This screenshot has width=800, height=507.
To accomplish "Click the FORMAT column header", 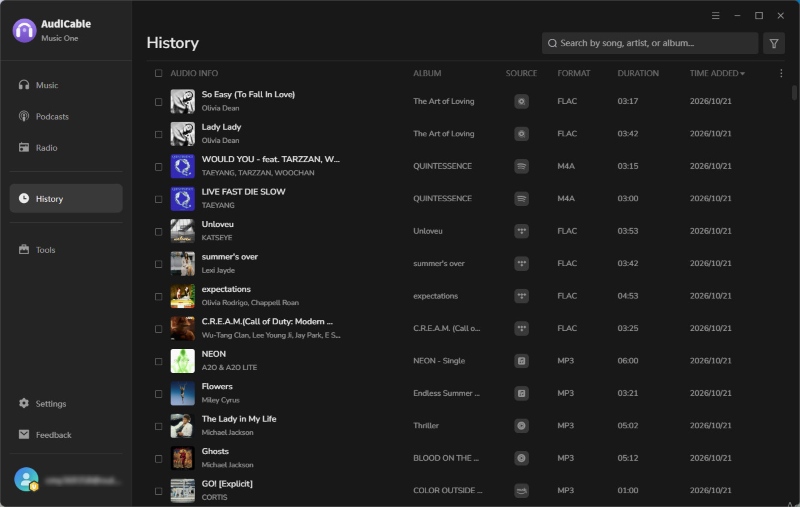I will [573, 73].
